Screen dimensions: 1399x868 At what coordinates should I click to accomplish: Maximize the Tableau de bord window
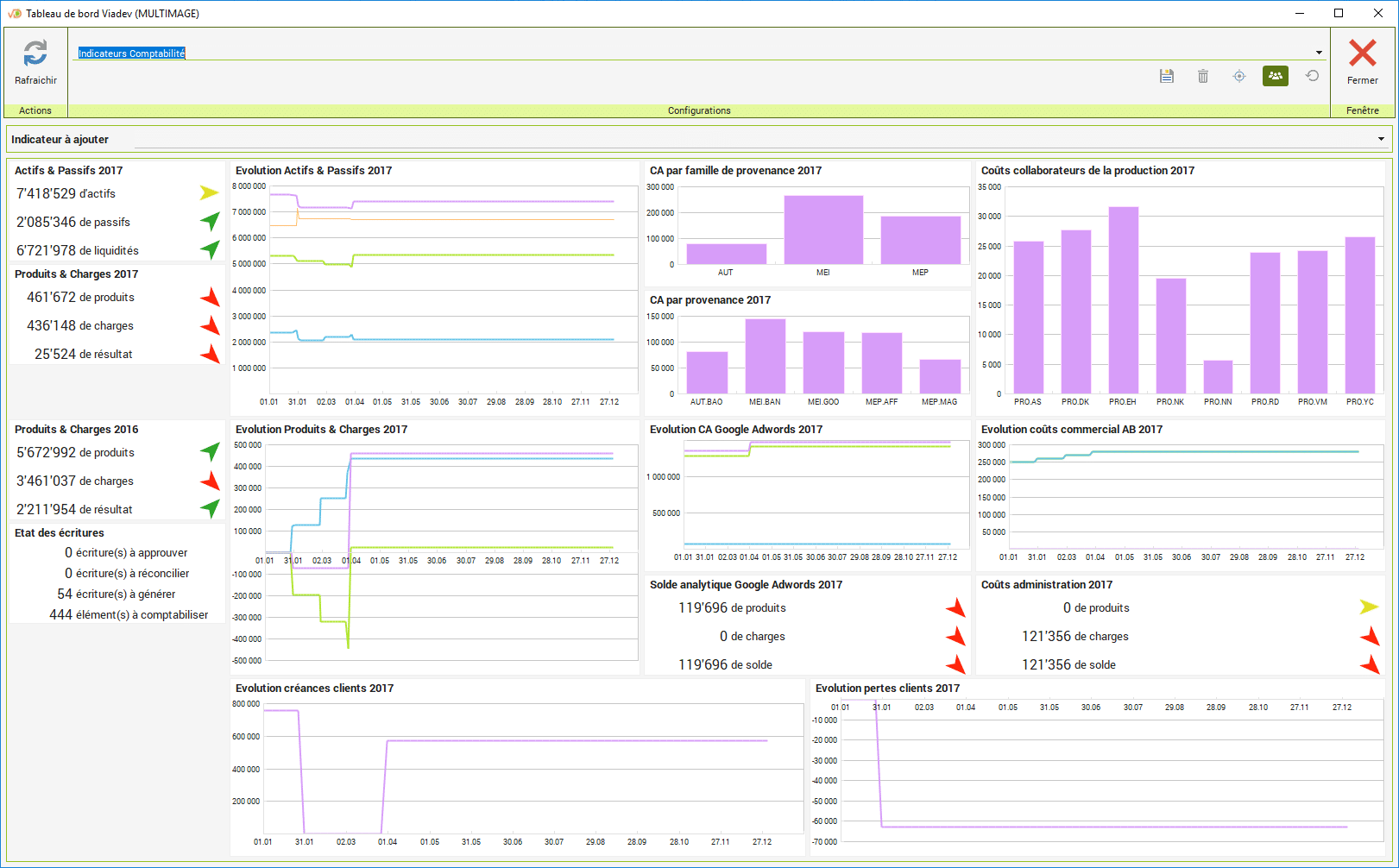tap(1338, 13)
